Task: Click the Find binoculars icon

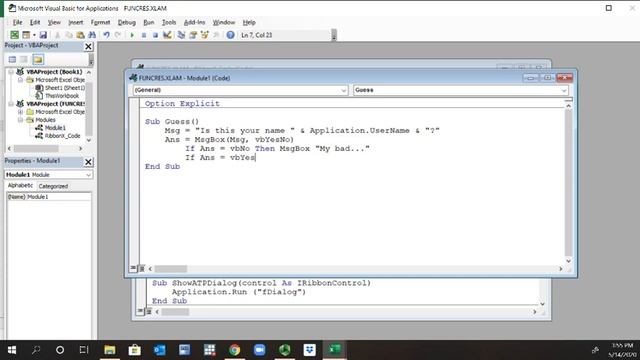Action: pyautogui.click(x=92, y=35)
